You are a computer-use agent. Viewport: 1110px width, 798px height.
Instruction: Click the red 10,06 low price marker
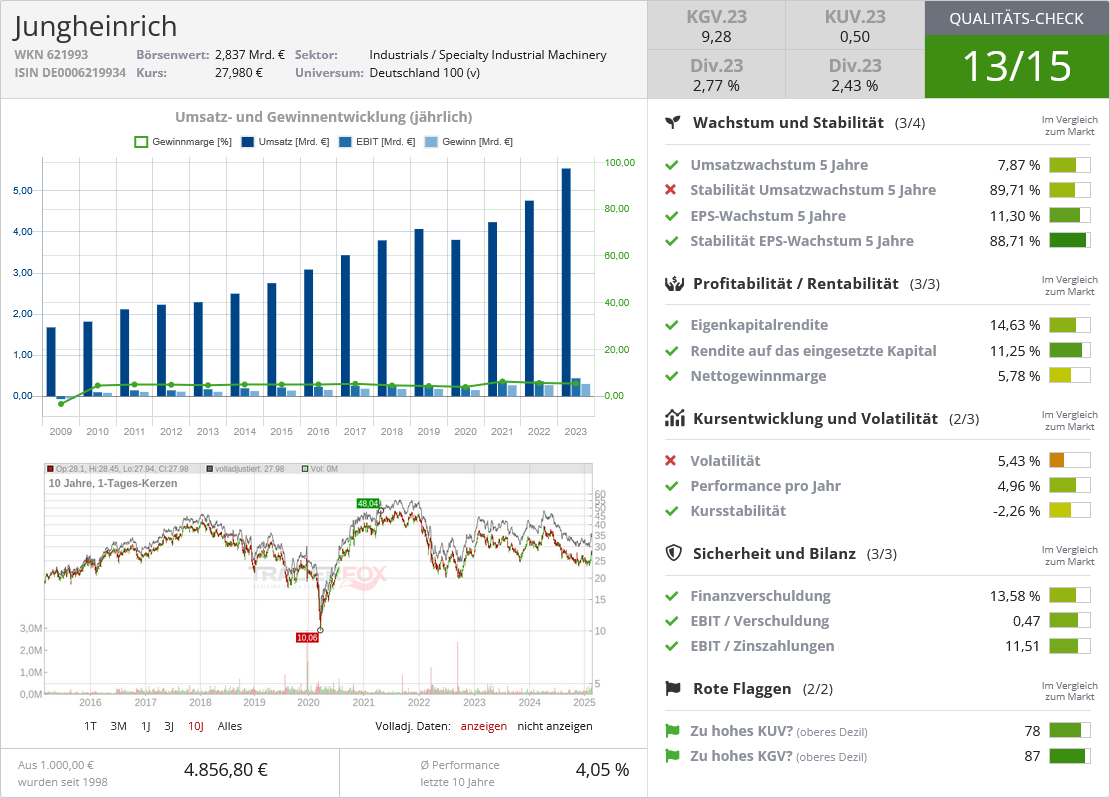[x=307, y=637]
